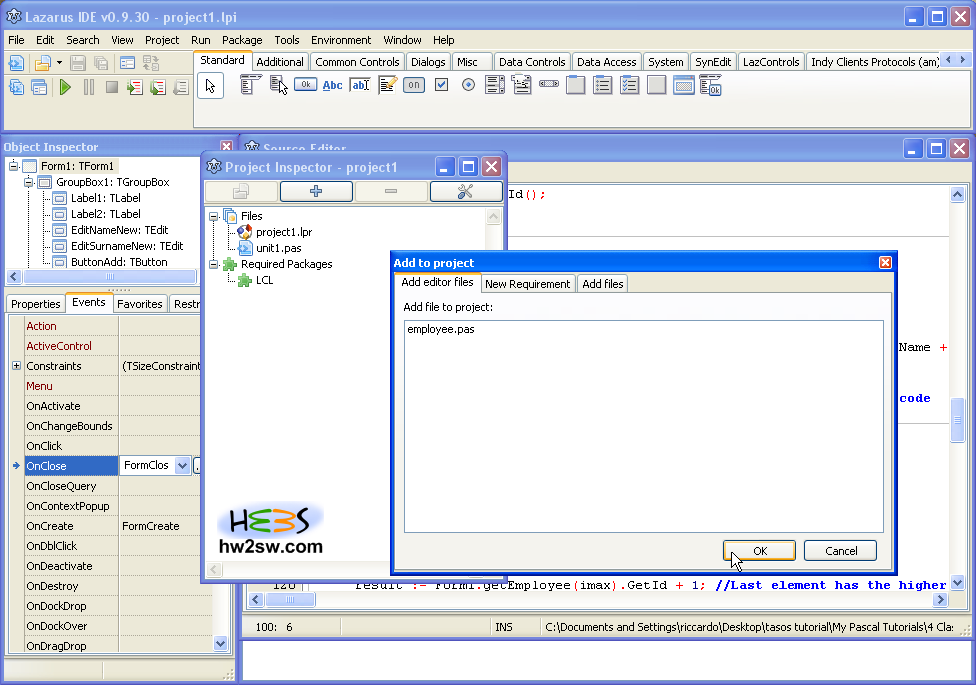The height and width of the screenshot is (685, 976).
Task: Select the TGroupBox component icon
Action: pyautogui.click(x=576, y=85)
